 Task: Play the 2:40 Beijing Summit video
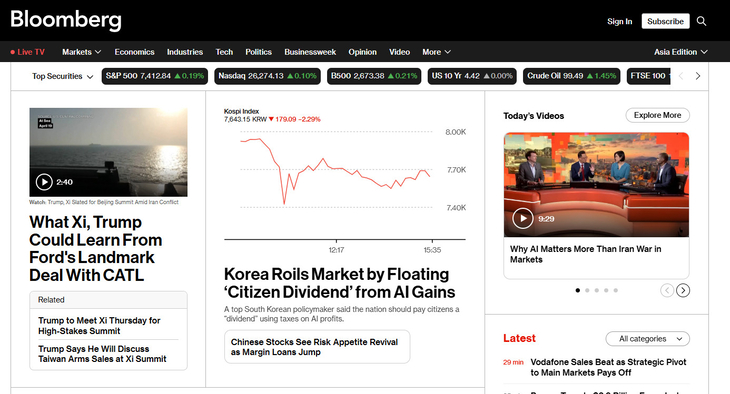pos(44,182)
